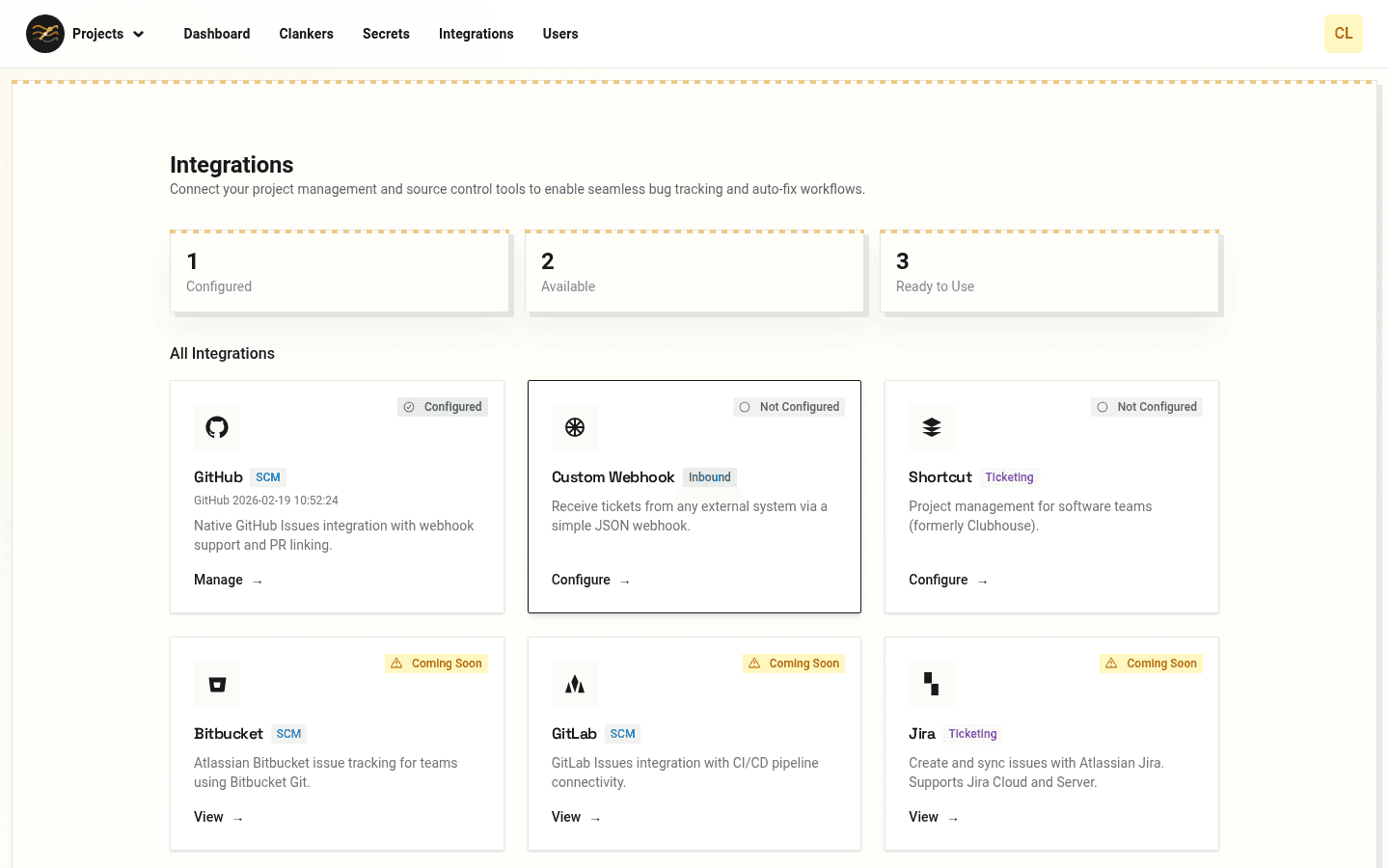The height and width of the screenshot is (868, 1389).
Task: Click the Bitbucket bucket icon
Action: pos(216,683)
